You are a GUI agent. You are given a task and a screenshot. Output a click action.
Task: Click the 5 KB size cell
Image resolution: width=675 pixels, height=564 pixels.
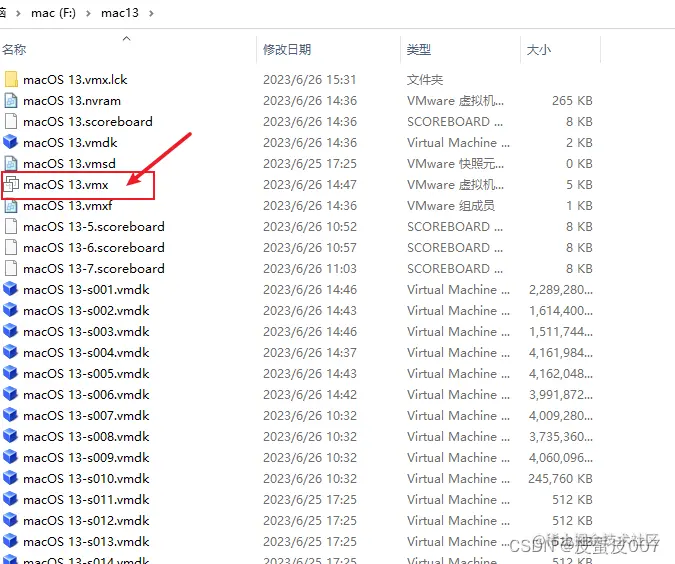pyautogui.click(x=579, y=185)
